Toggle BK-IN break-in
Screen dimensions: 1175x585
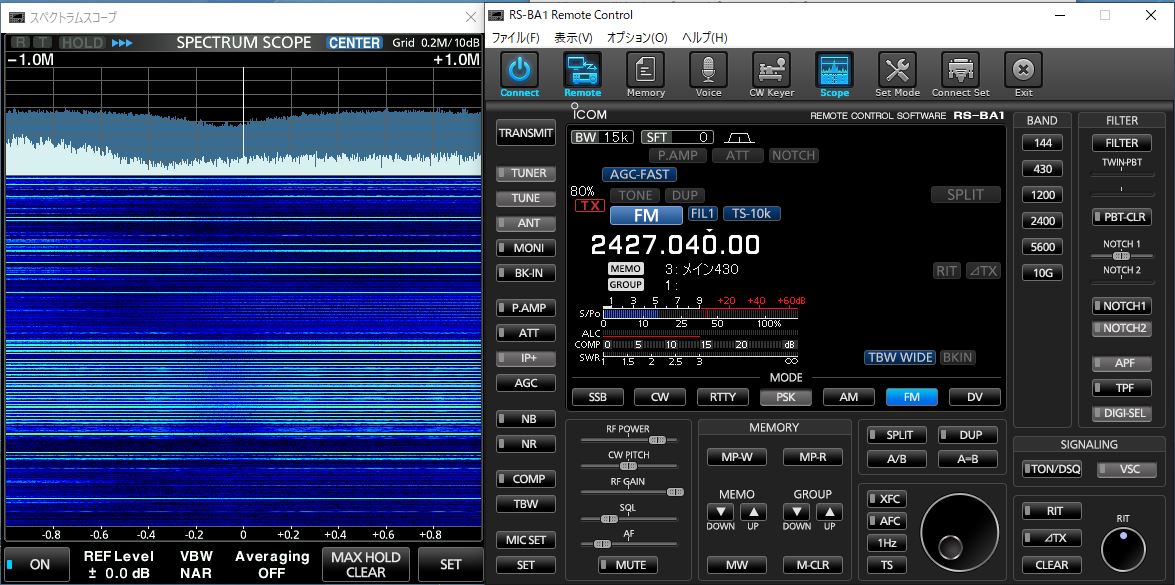(526, 273)
